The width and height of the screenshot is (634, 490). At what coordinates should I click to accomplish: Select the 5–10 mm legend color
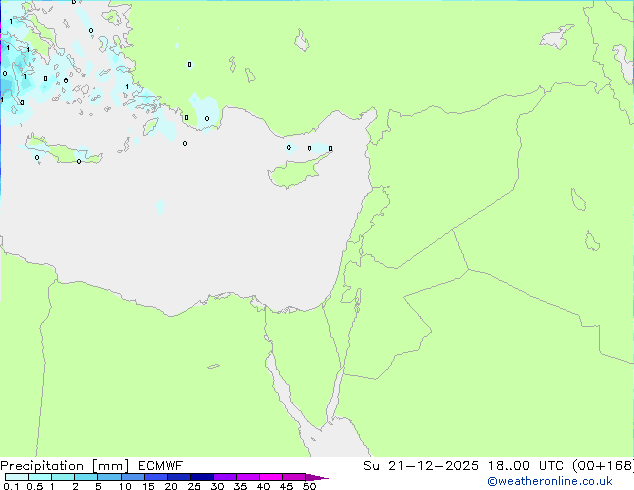(109, 477)
